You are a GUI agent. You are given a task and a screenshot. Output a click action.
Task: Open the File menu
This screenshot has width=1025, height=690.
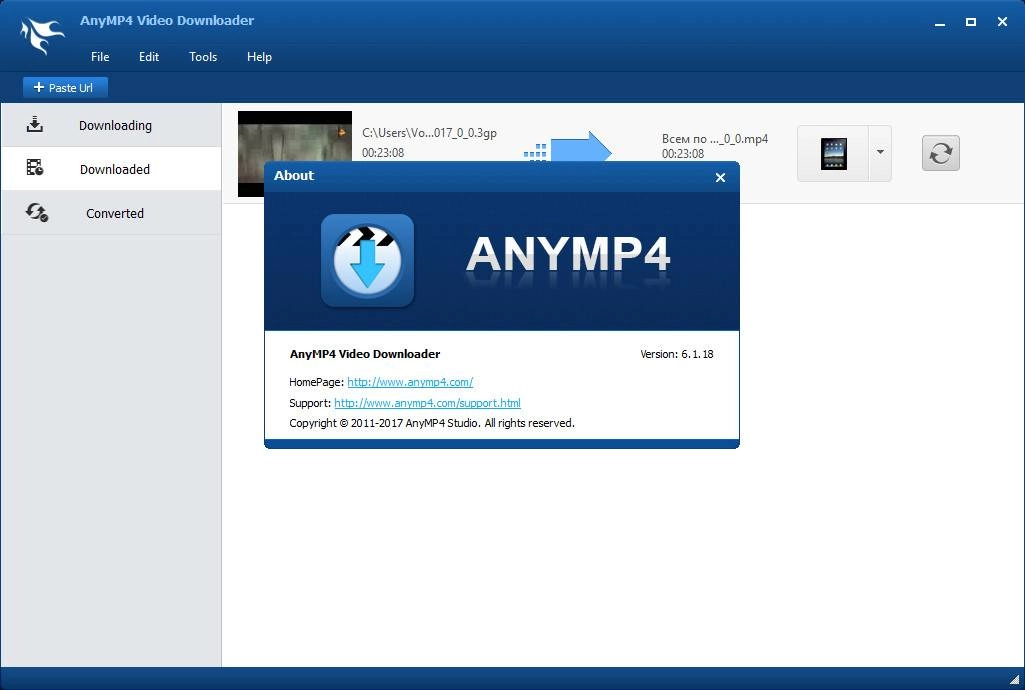[x=100, y=57]
